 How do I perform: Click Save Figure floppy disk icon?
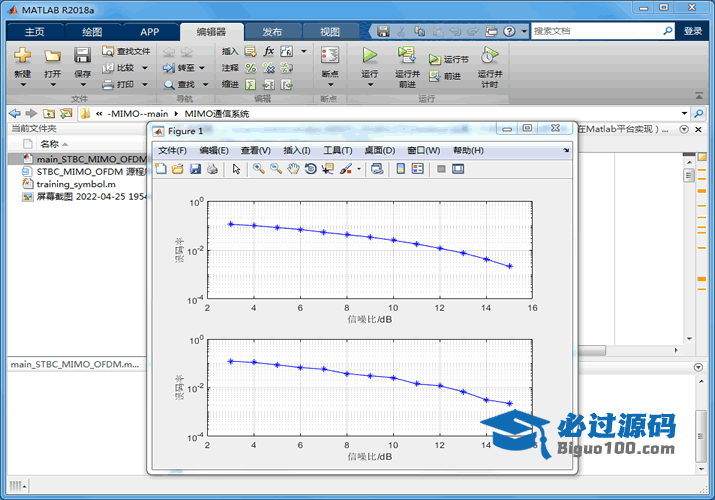pyautogui.click(x=195, y=169)
